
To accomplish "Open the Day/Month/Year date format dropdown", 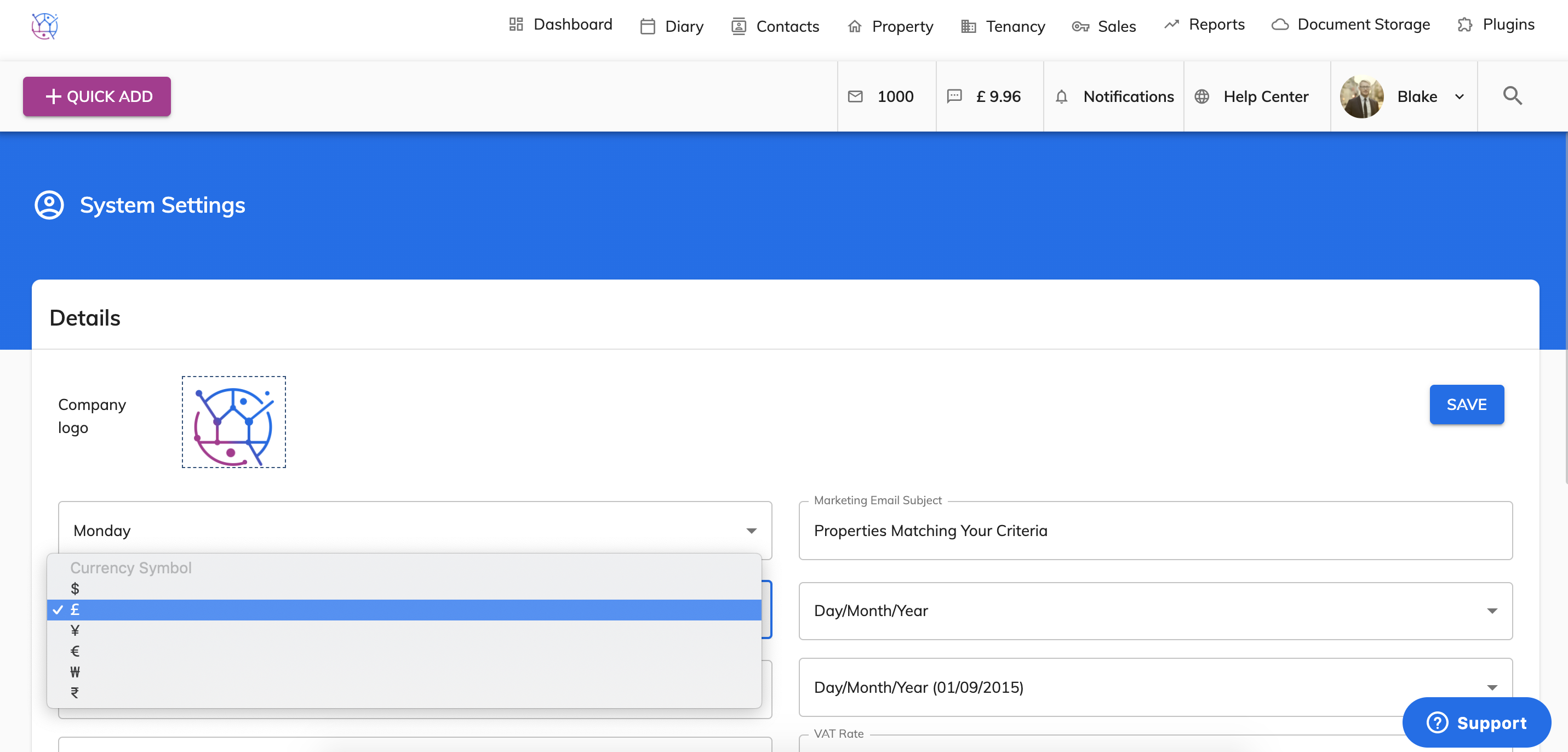I will [x=1155, y=611].
